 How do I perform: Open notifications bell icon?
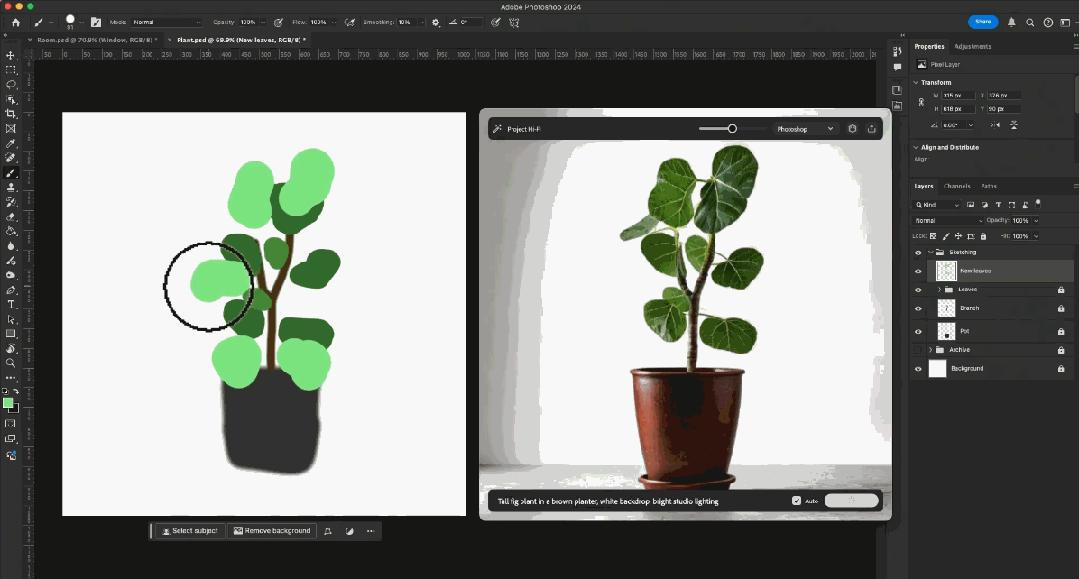click(x=1012, y=22)
